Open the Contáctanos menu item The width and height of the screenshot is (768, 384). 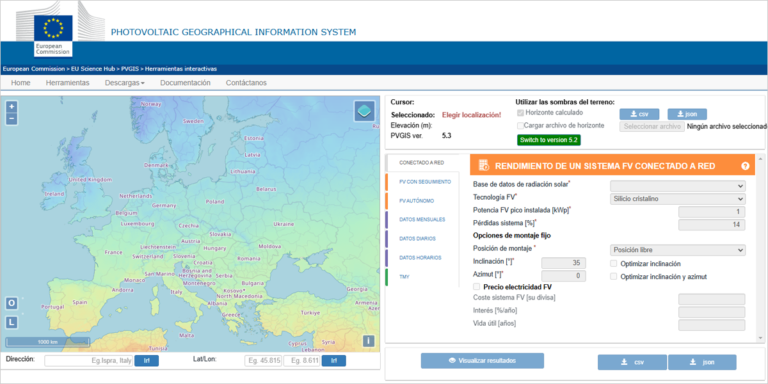[x=246, y=83]
